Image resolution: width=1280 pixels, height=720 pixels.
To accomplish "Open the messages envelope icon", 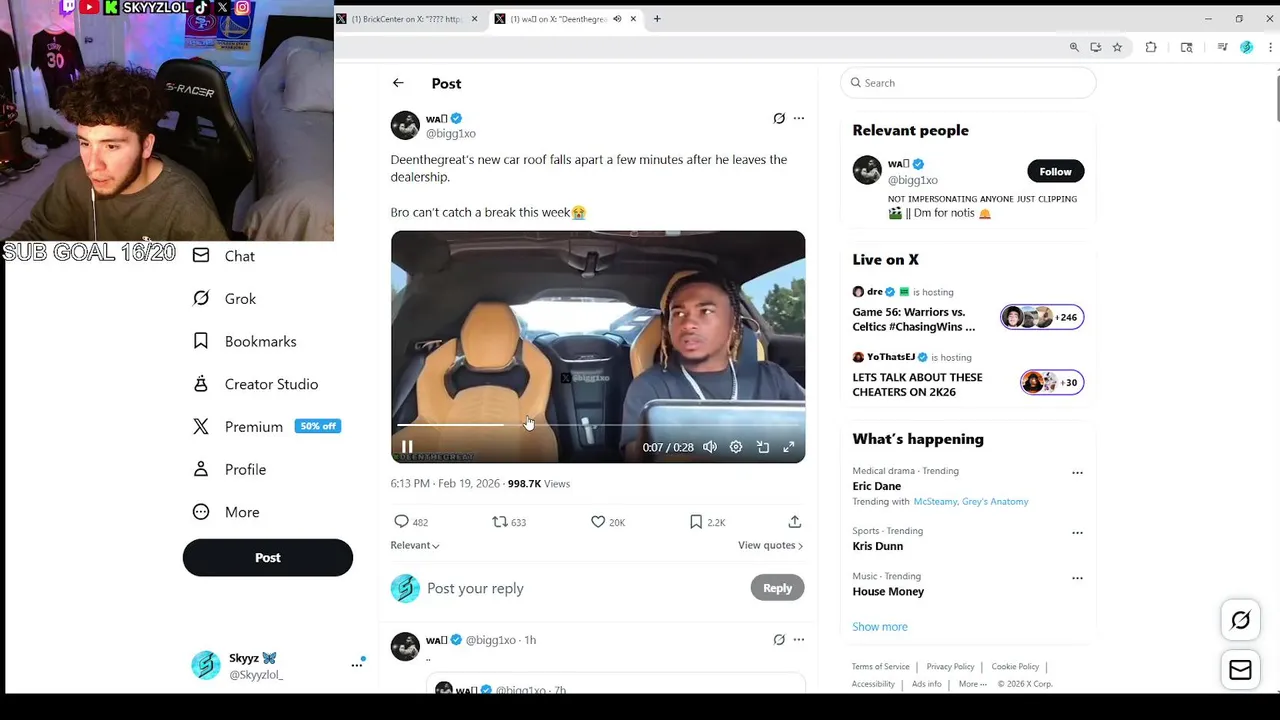I will click(1240, 670).
